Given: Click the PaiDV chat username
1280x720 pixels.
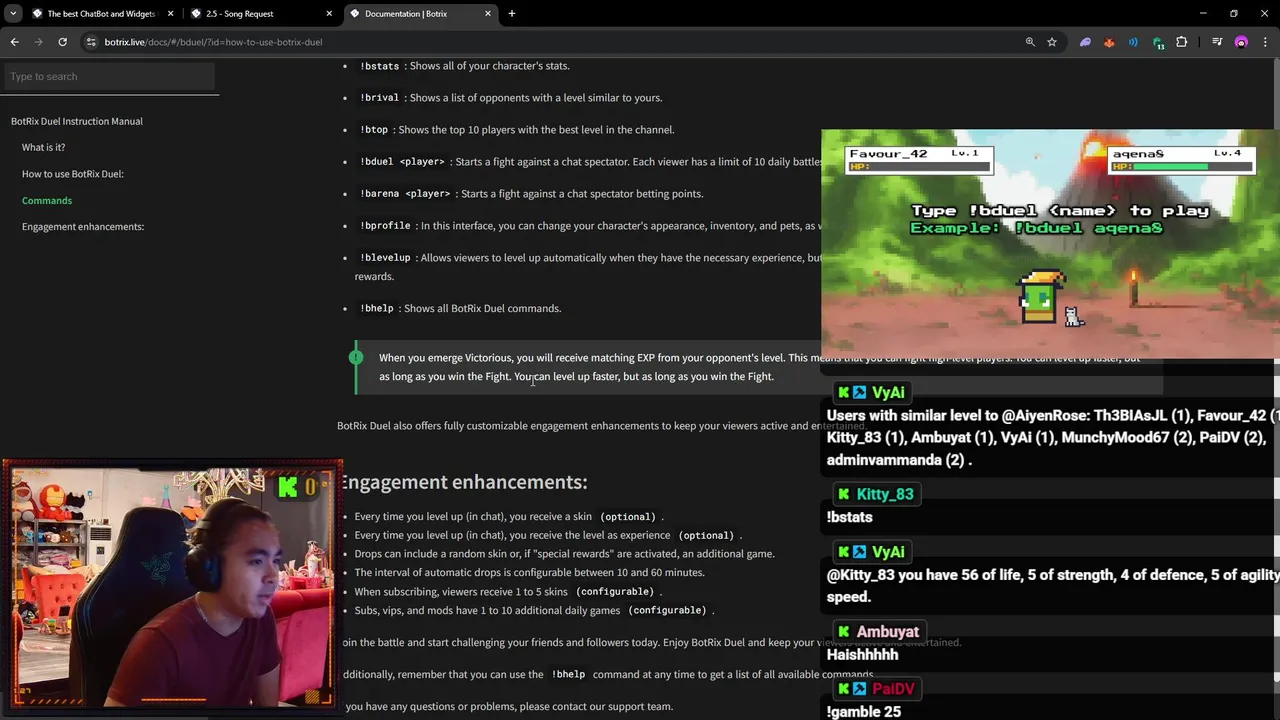Looking at the screenshot, I should pyautogui.click(x=893, y=689).
